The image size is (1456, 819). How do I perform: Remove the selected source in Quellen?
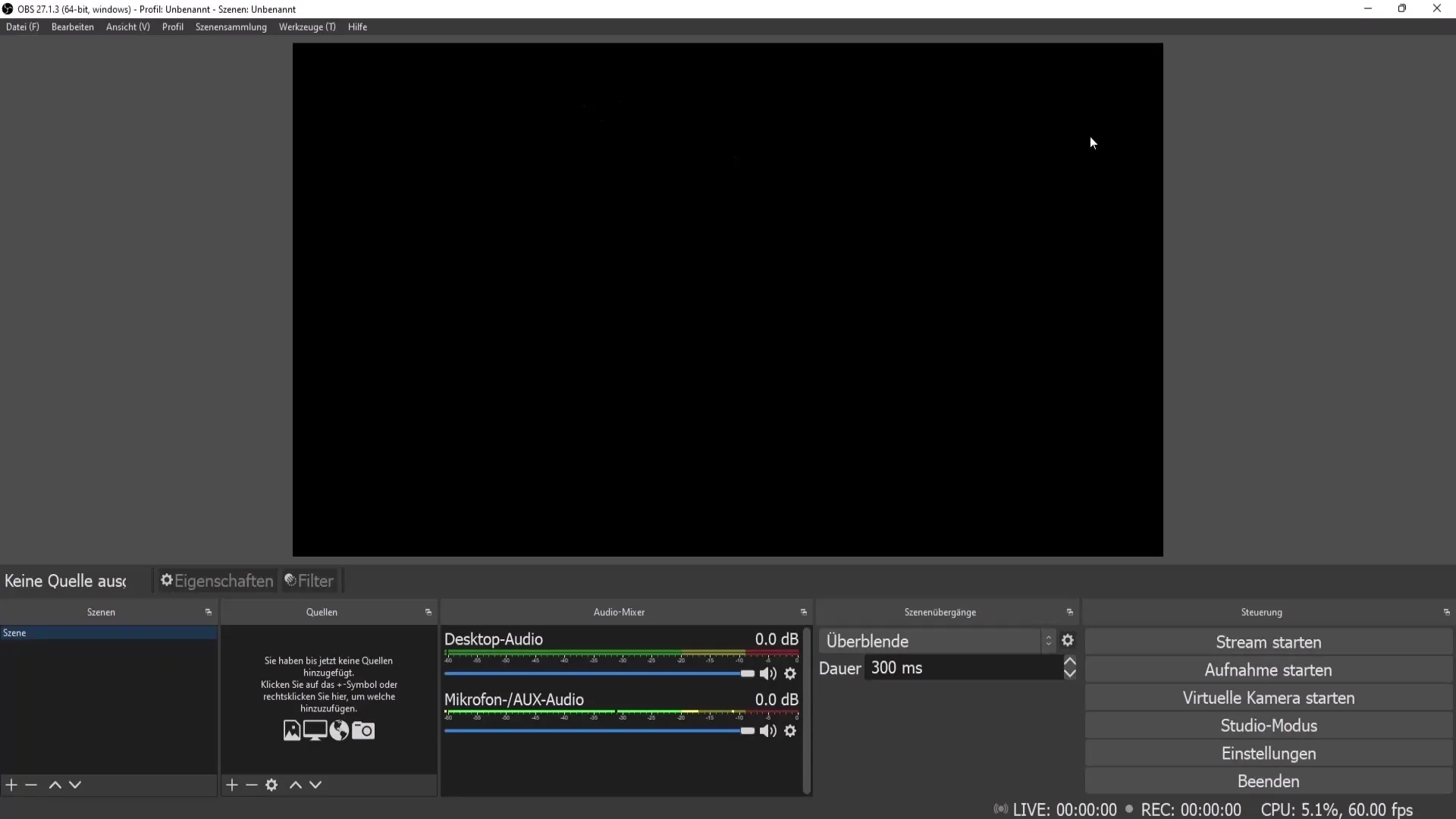pyautogui.click(x=252, y=785)
